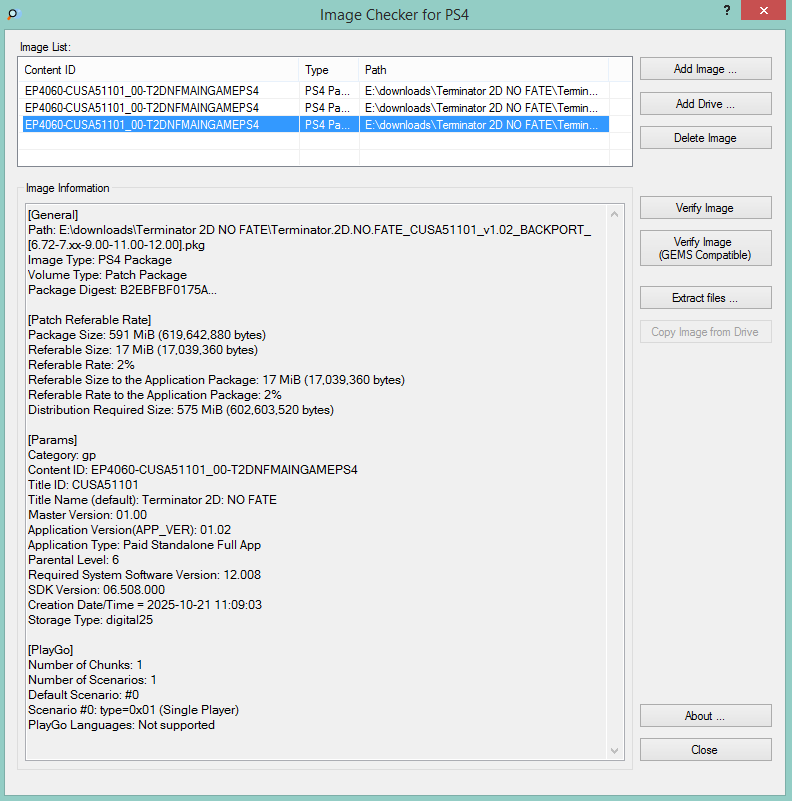Click the scroll down arrow in Image Information
The height and width of the screenshot is (801, 792).
pyautogui.click(x=616, y=751)
